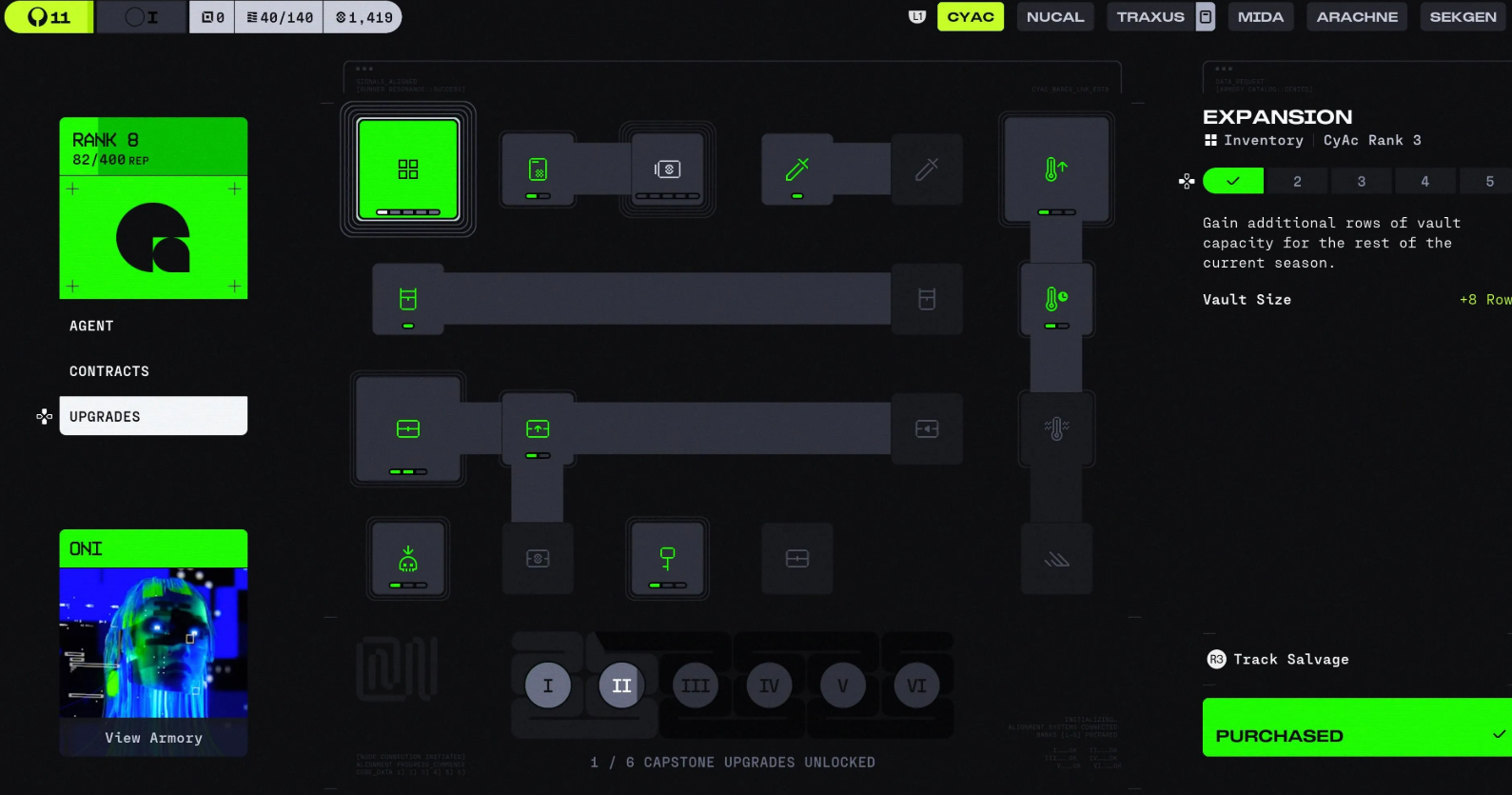1512x795 pixels.
Task: Select the thermometer with clock upgrade node
Action: point(1056,300)
